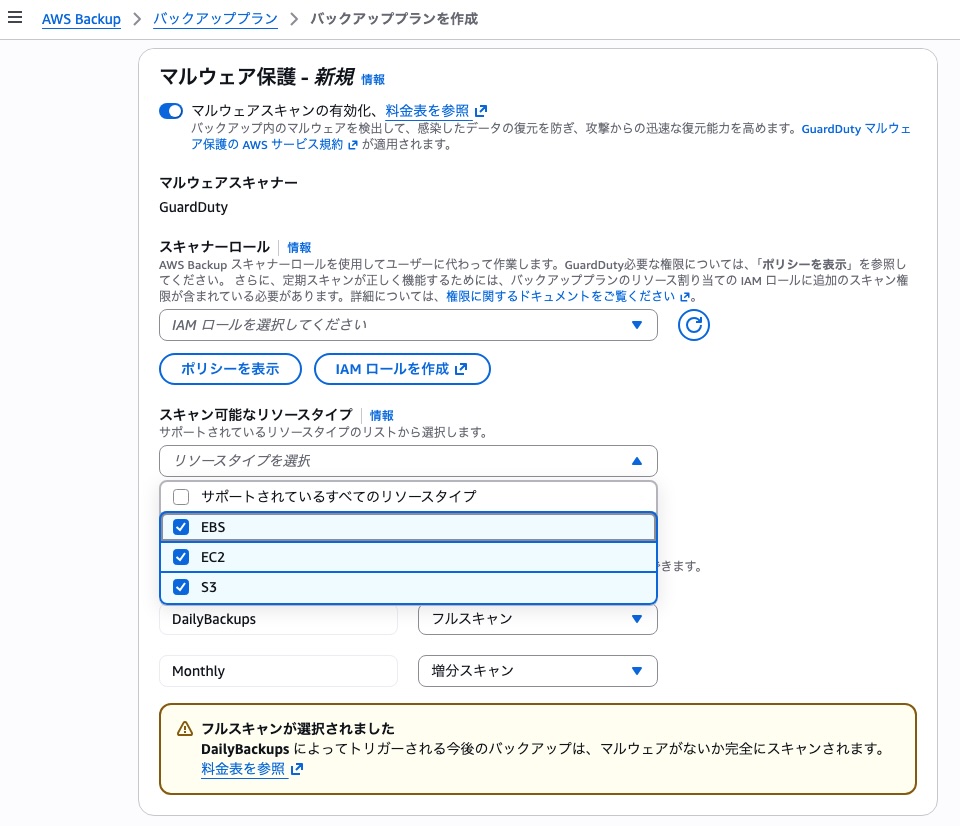Image resolution: width=960 pixels, height=826 pixels.
Task: Open 権限に関するドキュメントをご覧ください link
Action: pos(560,296)
